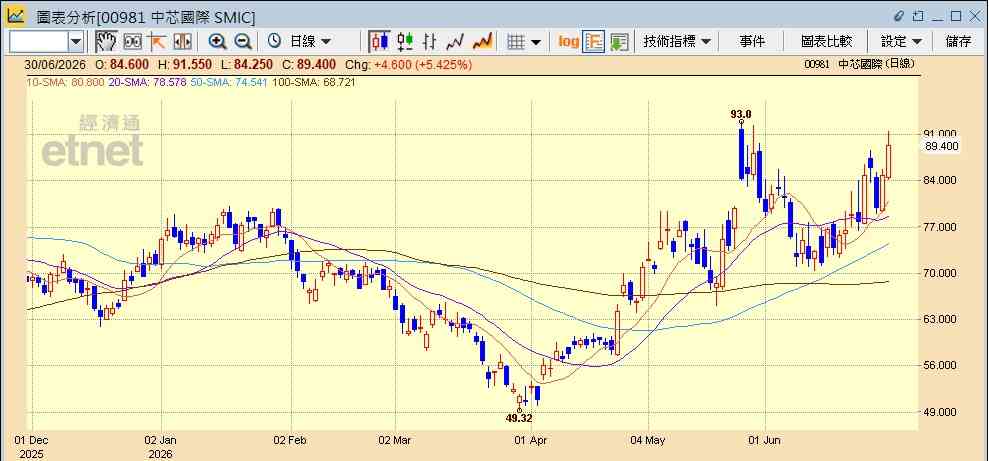Click the open price O: 84.600
989x461 pixels.
coord(122,64)
